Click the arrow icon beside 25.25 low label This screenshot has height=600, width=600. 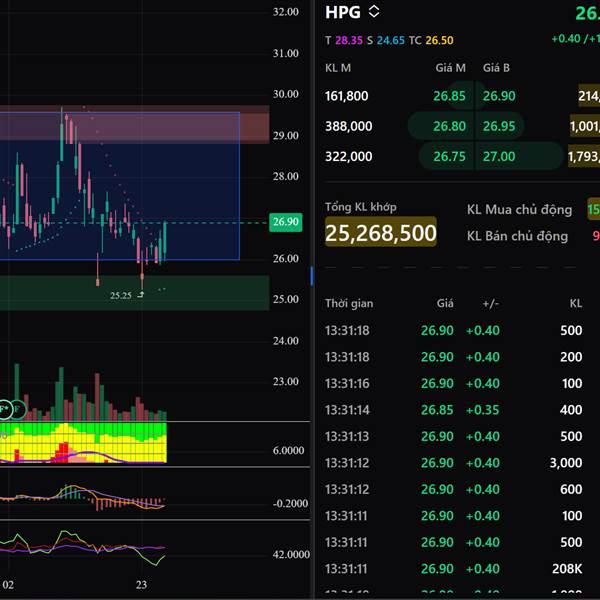coord(141,296)
